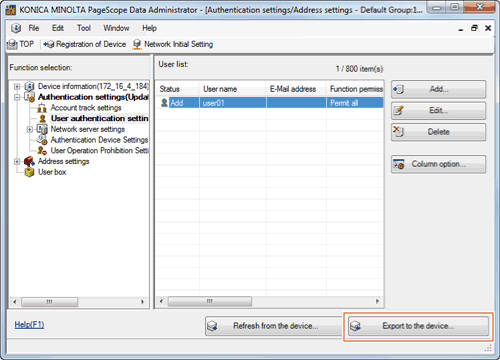Click the user list horizontal scrollbar thumb
The width and height of the screenshot is (500, 360).
pos(210,301)
